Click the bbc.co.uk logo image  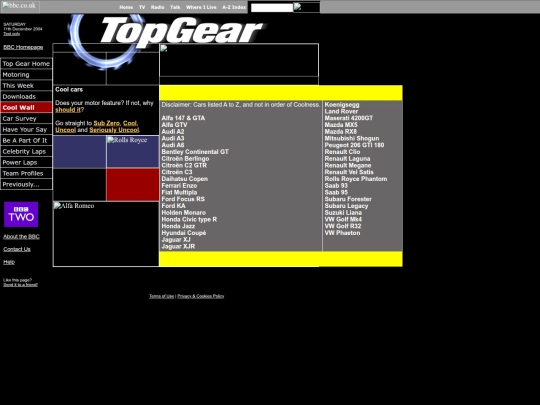point(20,7)
